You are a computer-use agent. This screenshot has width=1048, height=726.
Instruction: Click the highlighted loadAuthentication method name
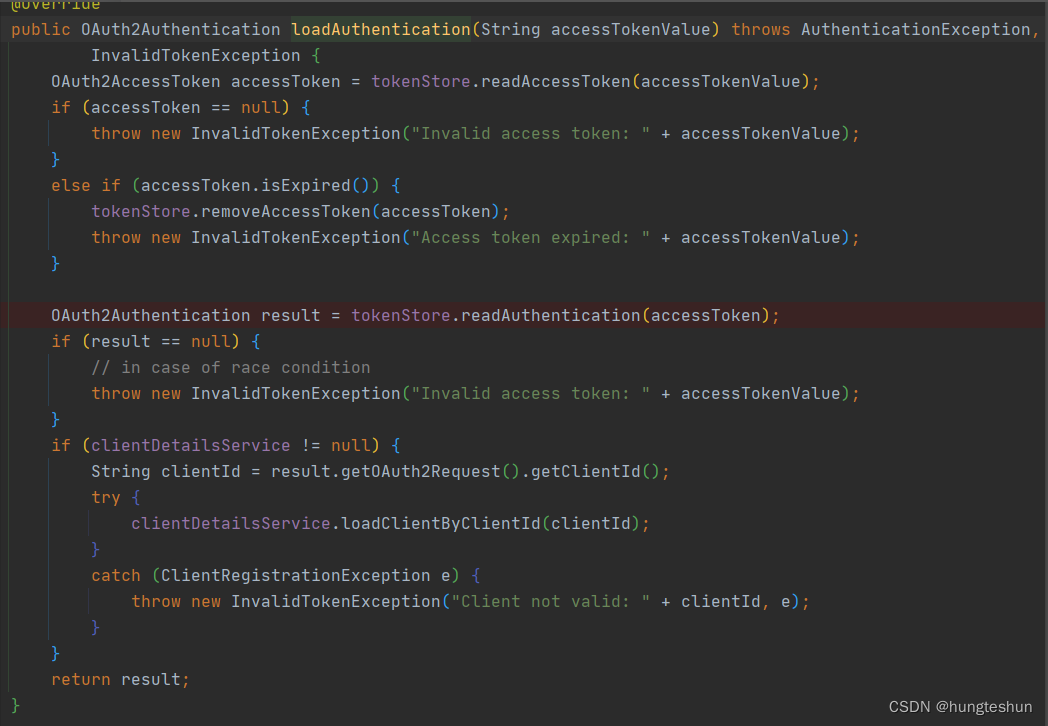click(x=380, y=29)
